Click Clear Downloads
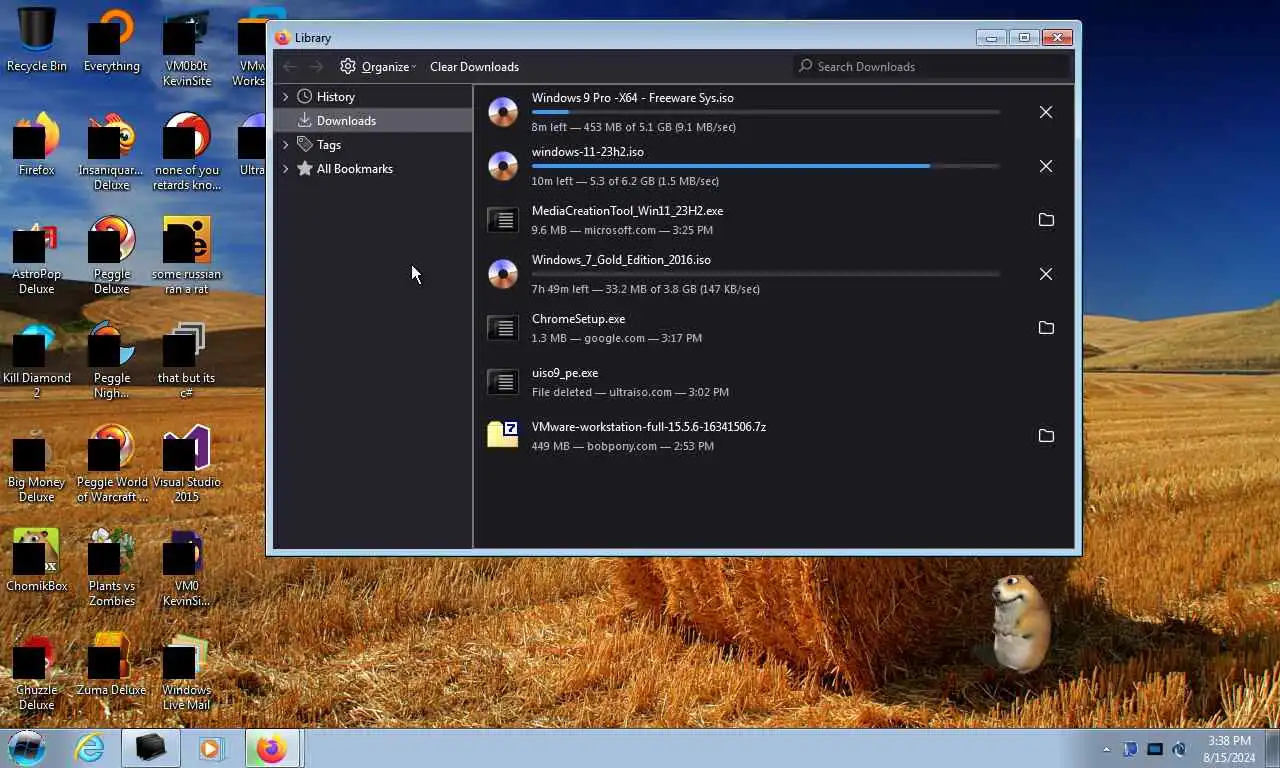 pyautogui.click(x=474, y=66)
